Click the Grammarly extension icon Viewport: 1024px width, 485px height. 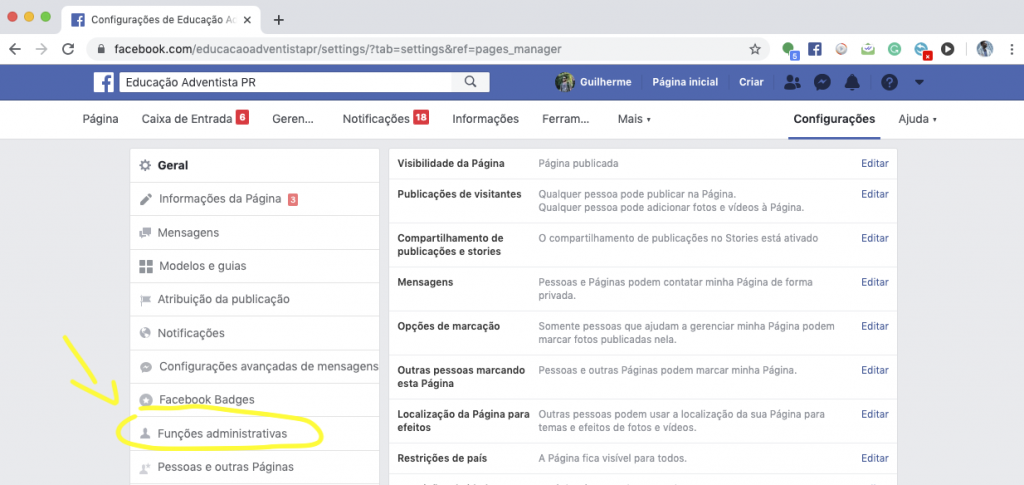pyautogui.click(x=894, y=49)
